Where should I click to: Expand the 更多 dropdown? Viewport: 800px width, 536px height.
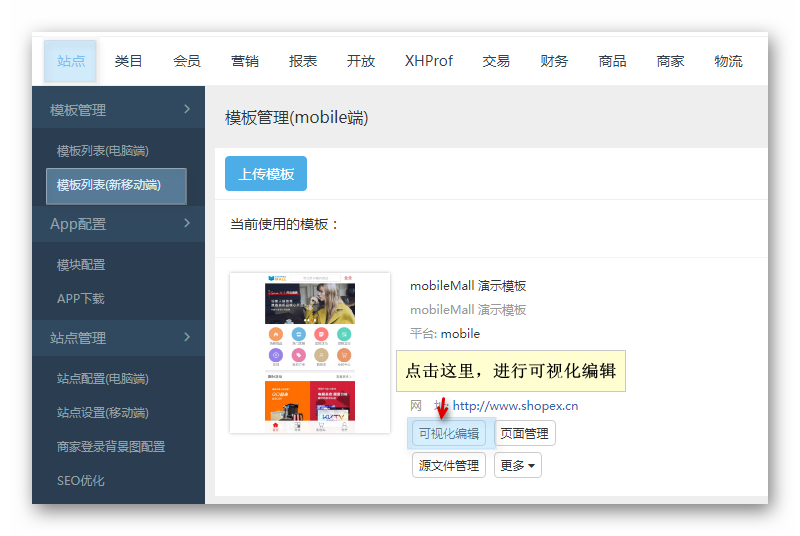point(518,465)
